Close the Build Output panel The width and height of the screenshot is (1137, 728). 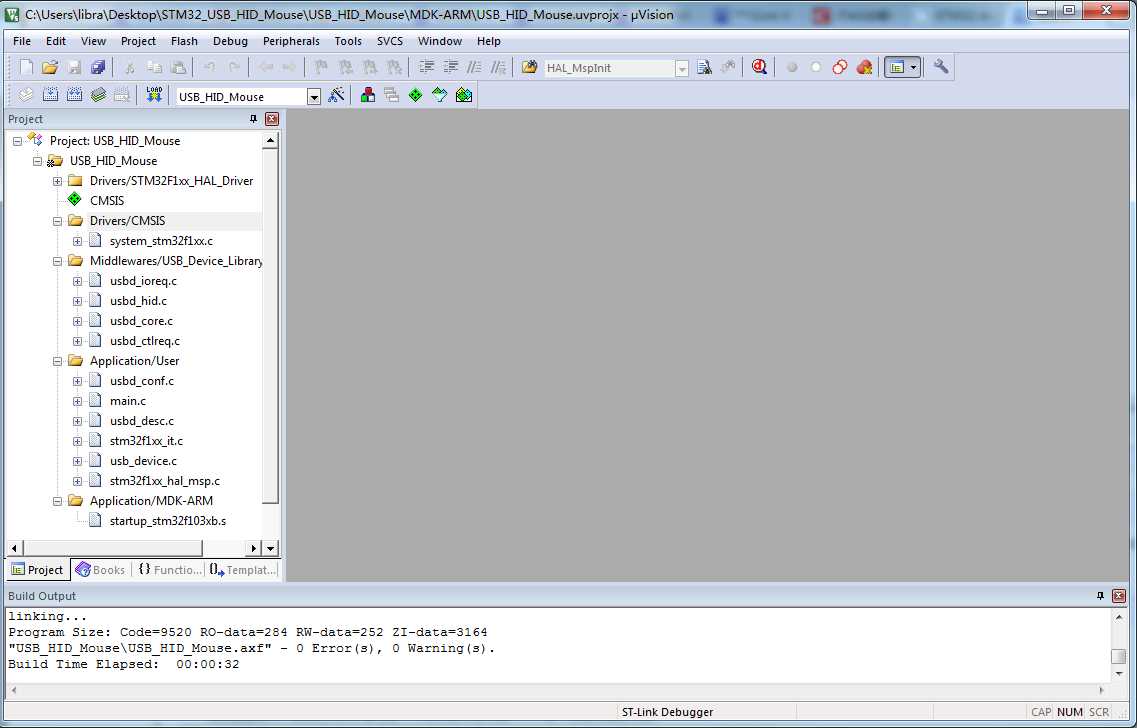[1119, 596]
